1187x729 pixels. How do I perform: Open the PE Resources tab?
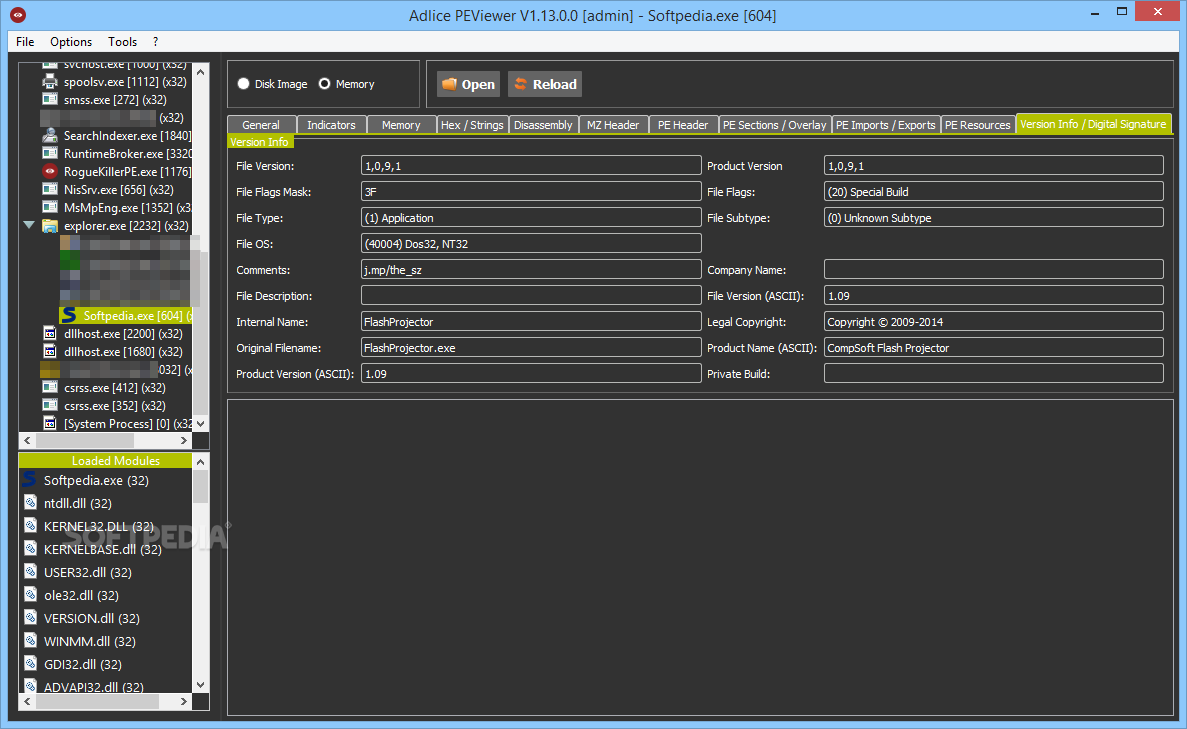click(x=977, y=125)
